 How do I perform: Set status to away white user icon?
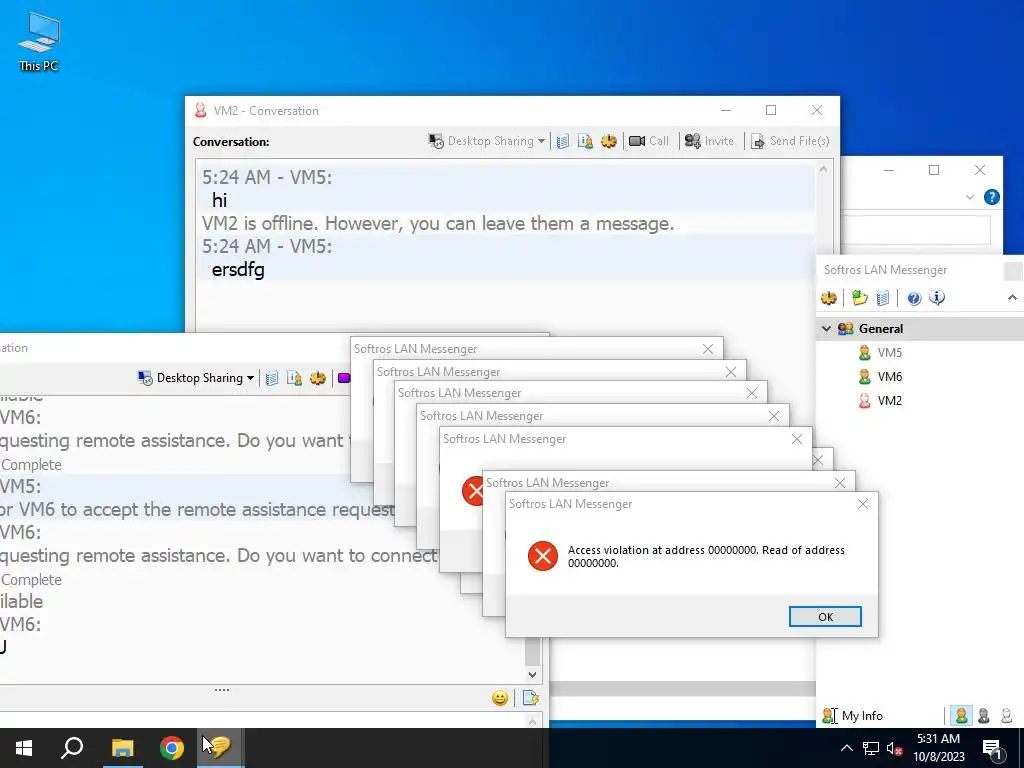point(1006,716)
